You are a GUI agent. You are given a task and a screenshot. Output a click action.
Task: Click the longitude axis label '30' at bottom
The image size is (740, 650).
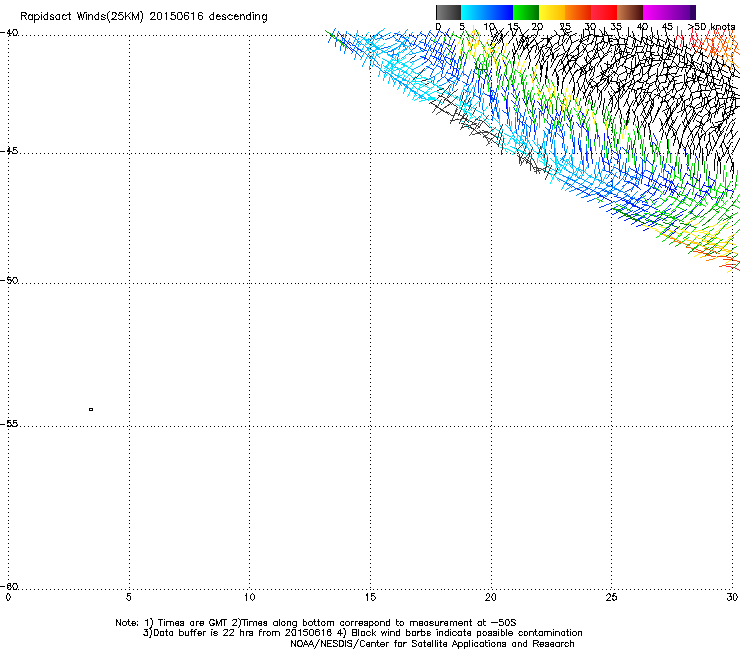click(732, 597)
